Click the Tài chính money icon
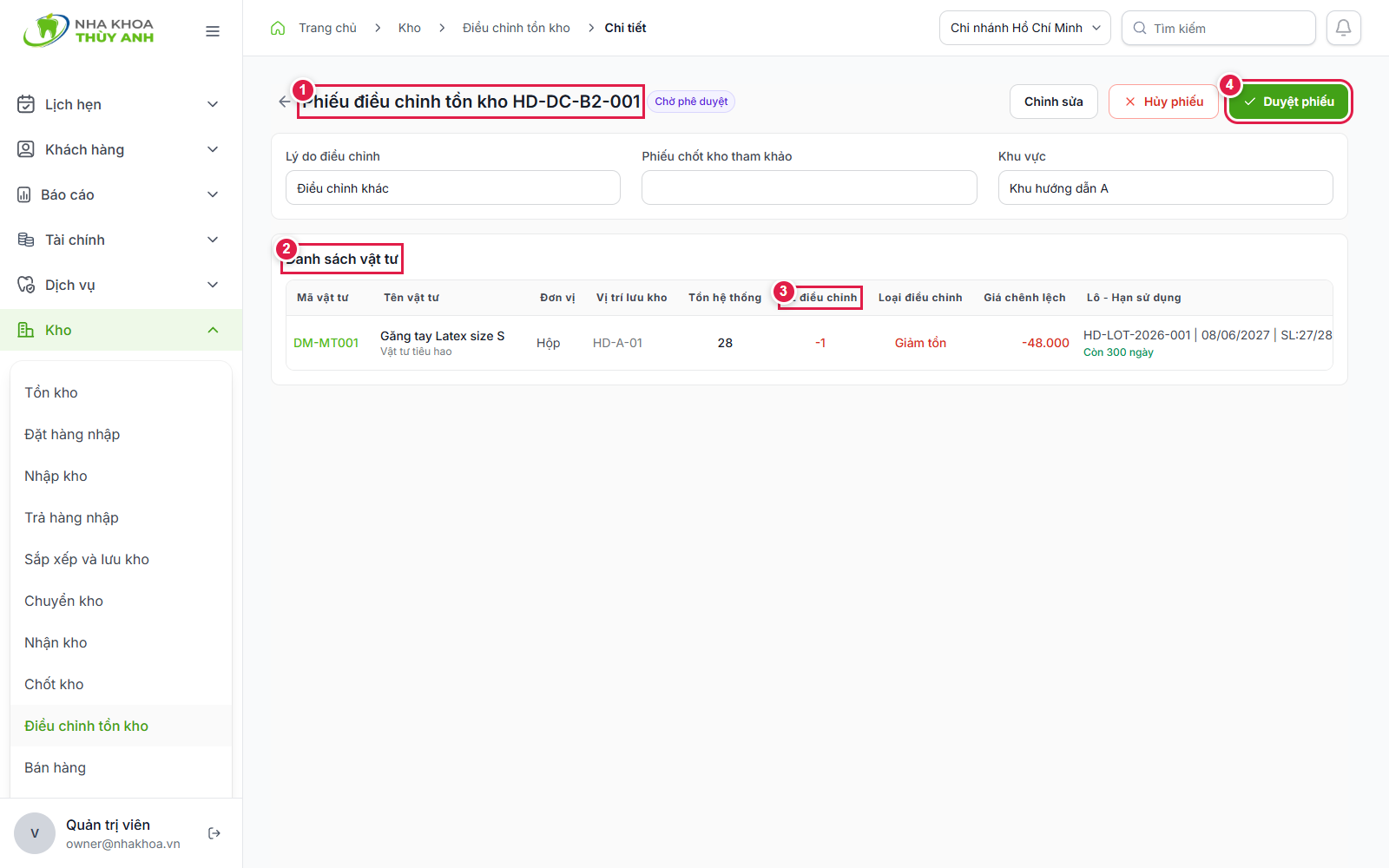This screenshot has width=1389, height=868. 26,240
